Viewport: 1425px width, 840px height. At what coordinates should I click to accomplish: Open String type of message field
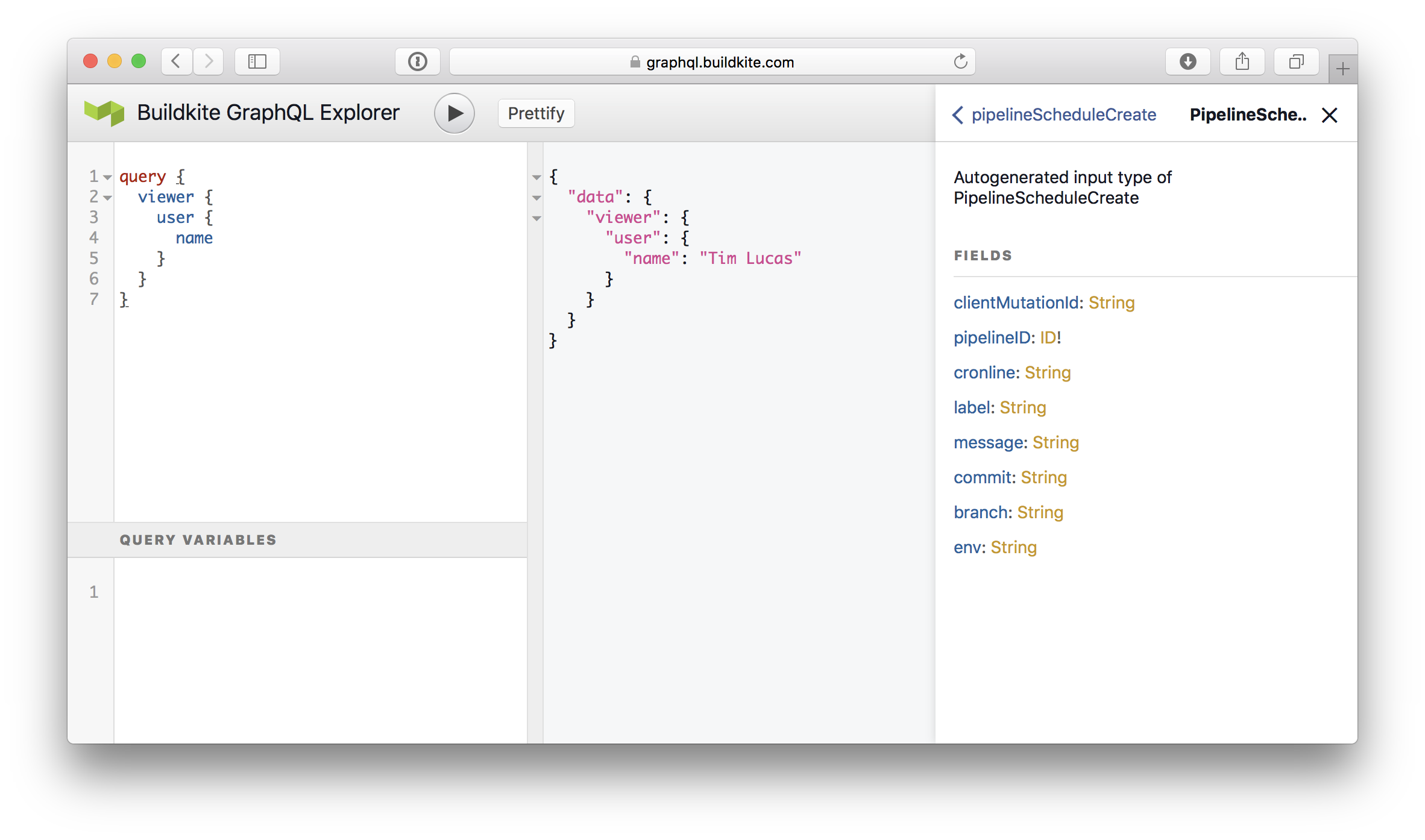1055,442
